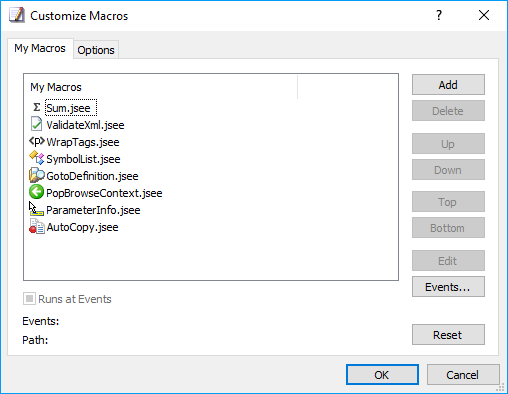Image resolution: width=508 pixels, height=394 pixels.
Task: Click the Edit button
Action: (448, 261)
